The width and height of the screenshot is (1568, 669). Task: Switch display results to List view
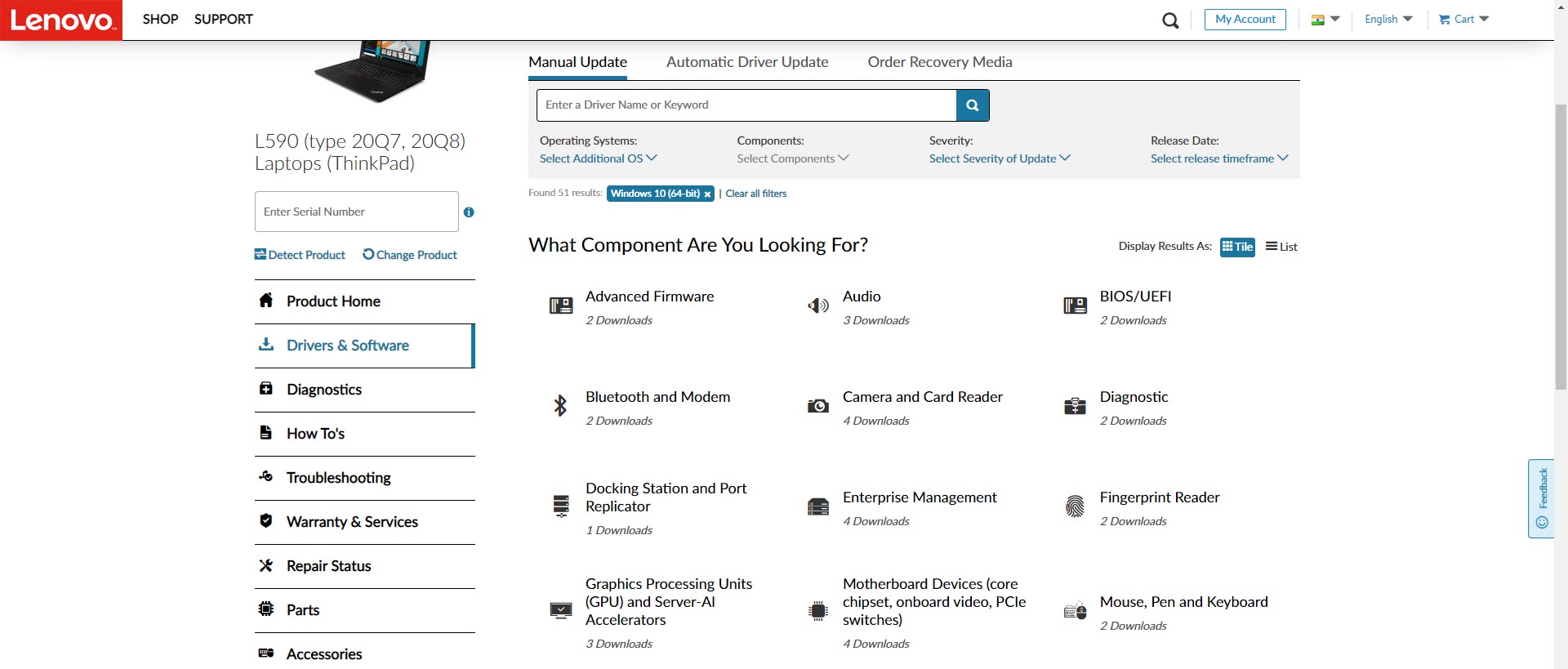[1281, 247]
